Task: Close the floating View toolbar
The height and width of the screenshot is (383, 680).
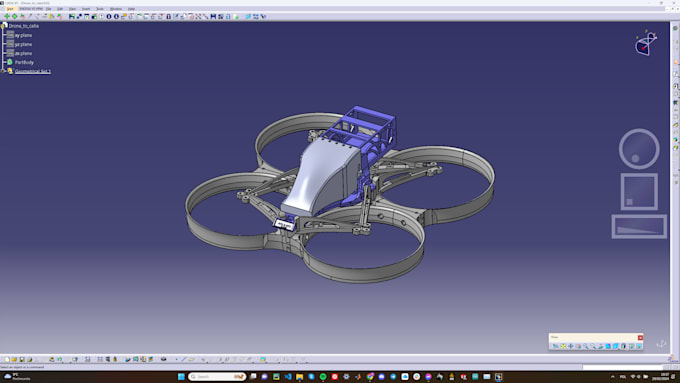Action: pyautogui.click(x=640, y=337)
